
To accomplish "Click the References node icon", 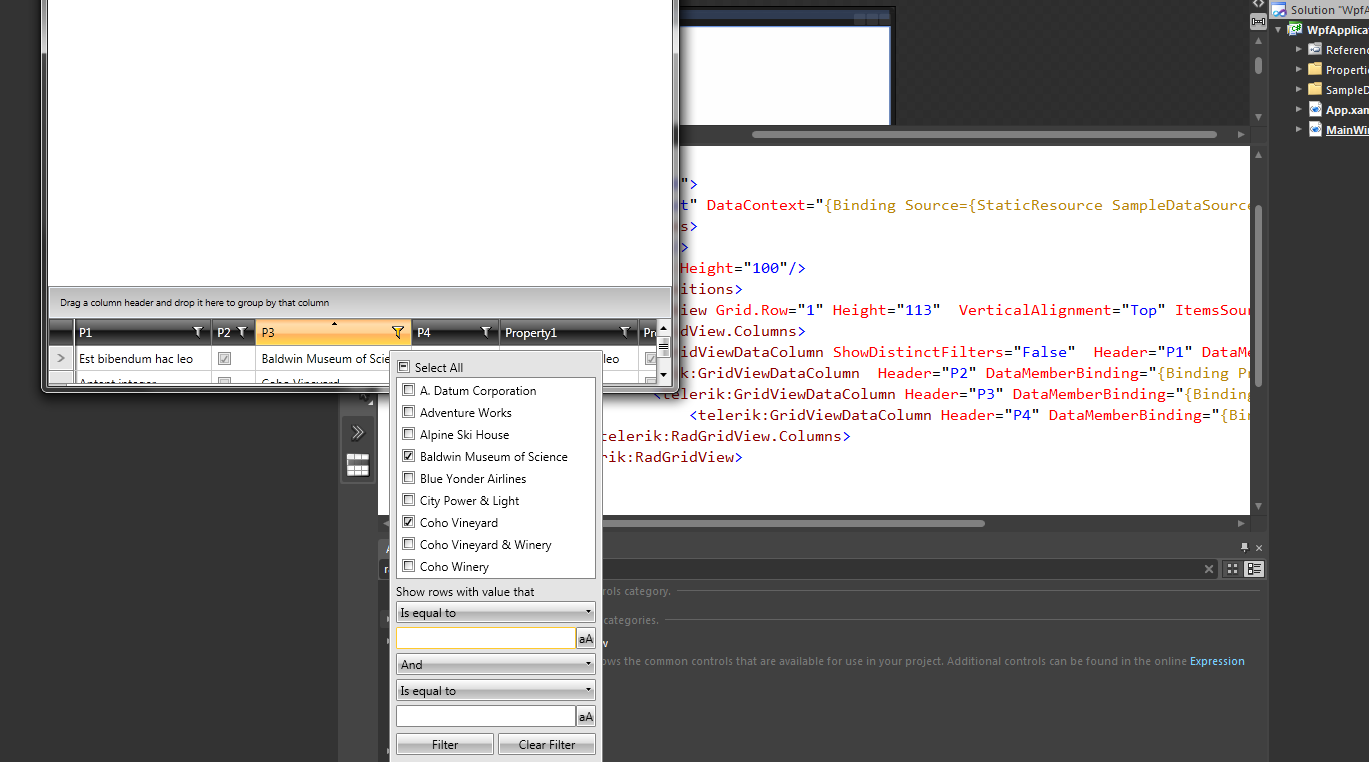I will 1315,50.
